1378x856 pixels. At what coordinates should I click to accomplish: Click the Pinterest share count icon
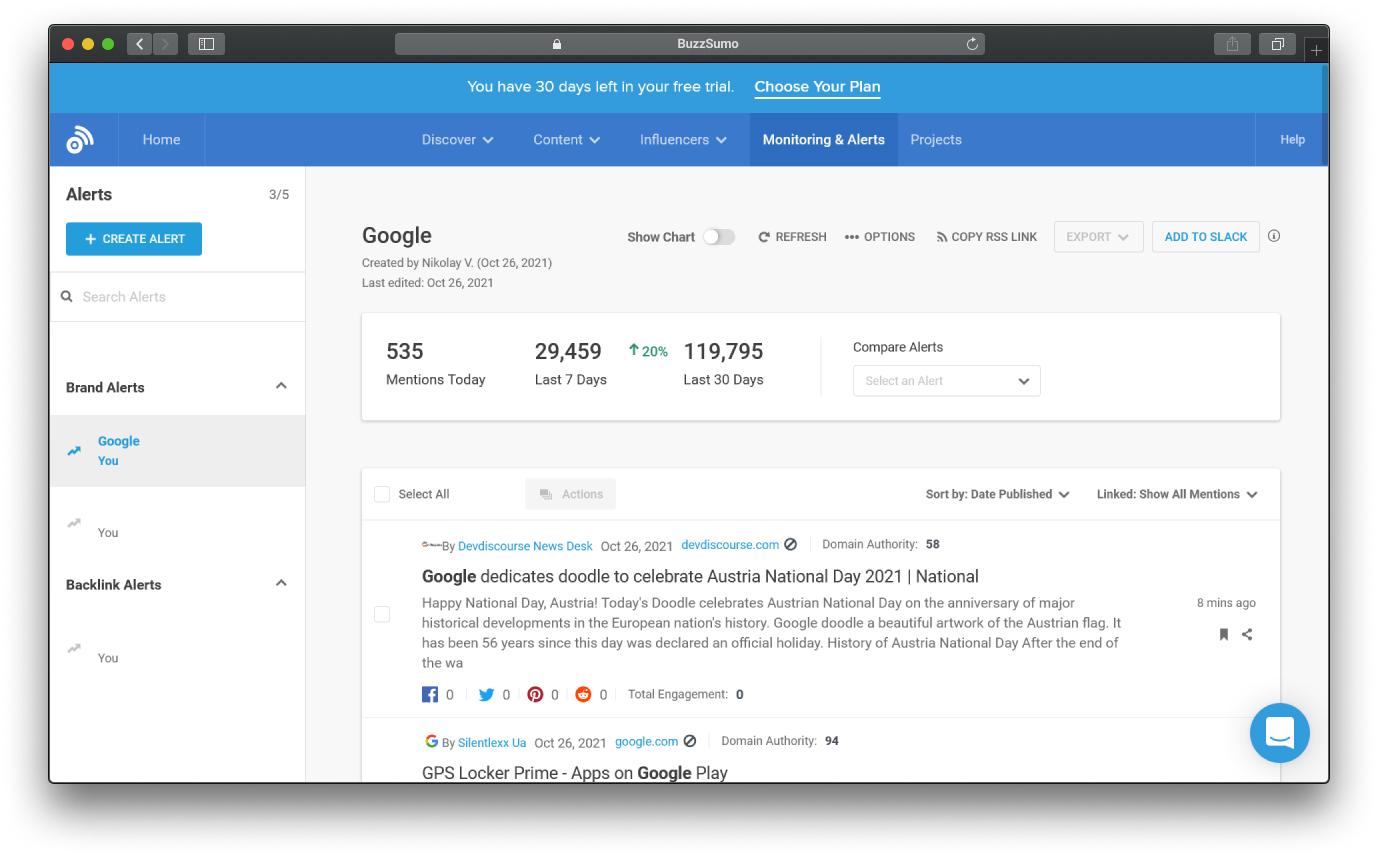(x=535, y=694)
